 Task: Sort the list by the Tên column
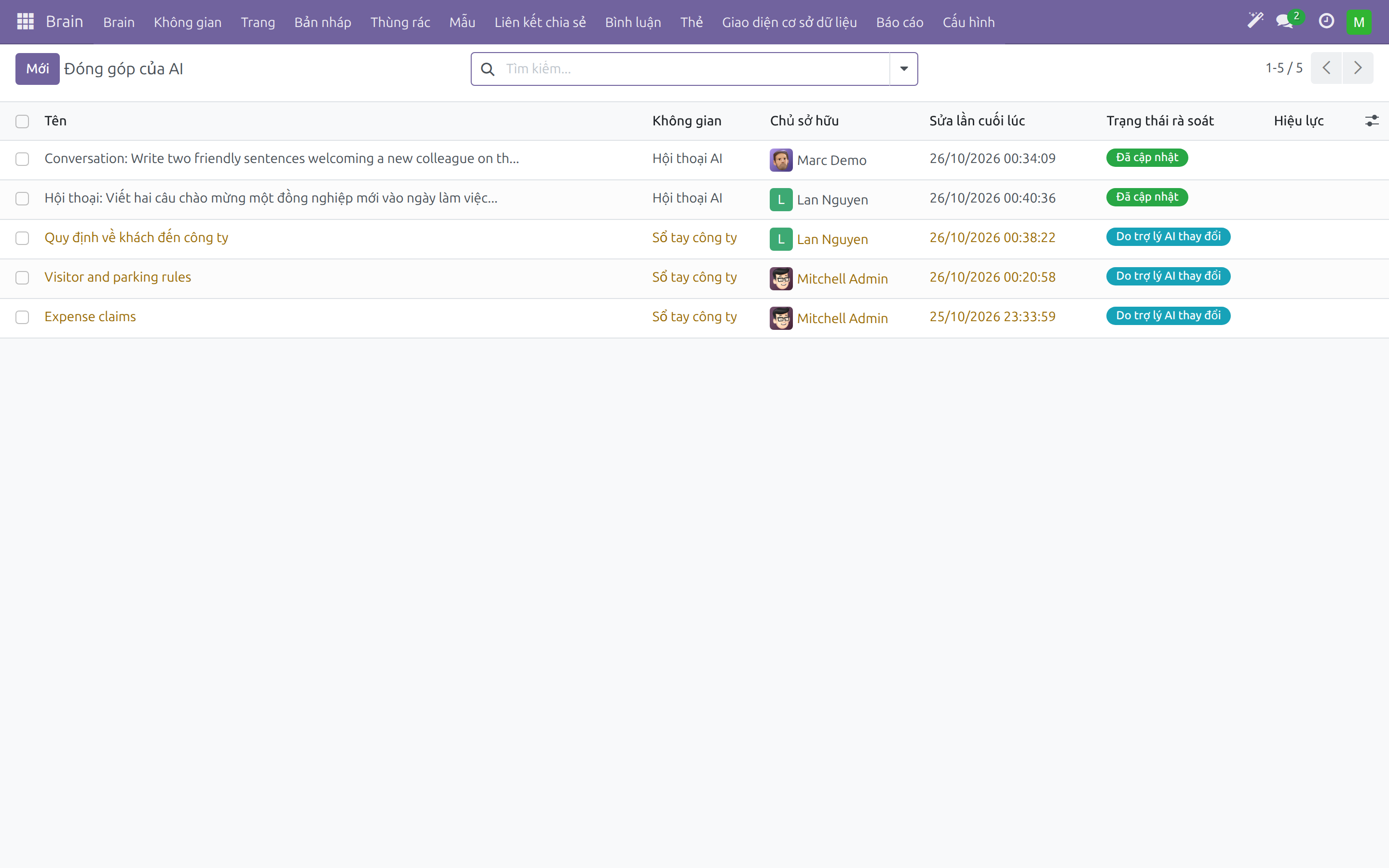coord(55,121)
